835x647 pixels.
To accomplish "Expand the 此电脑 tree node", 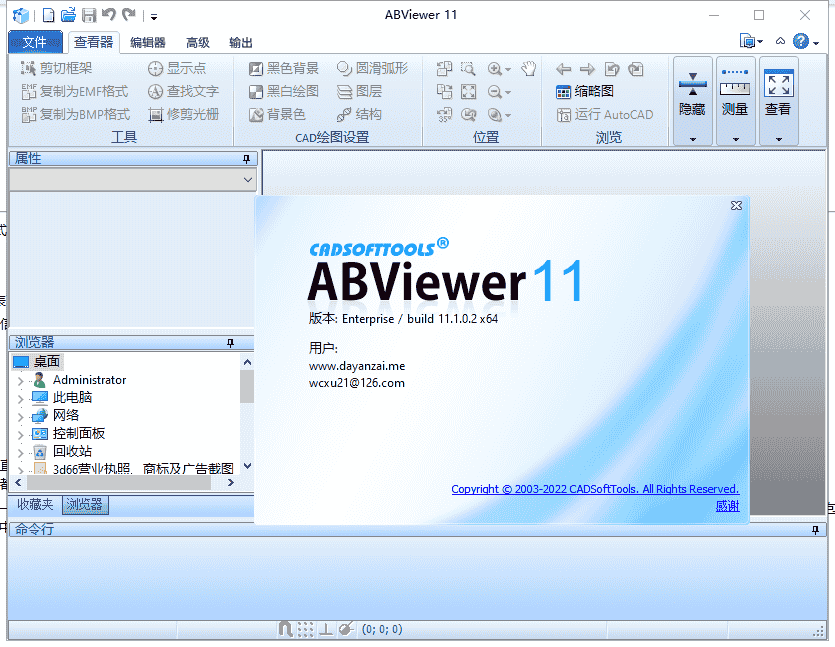I will (x=19, y=397).
